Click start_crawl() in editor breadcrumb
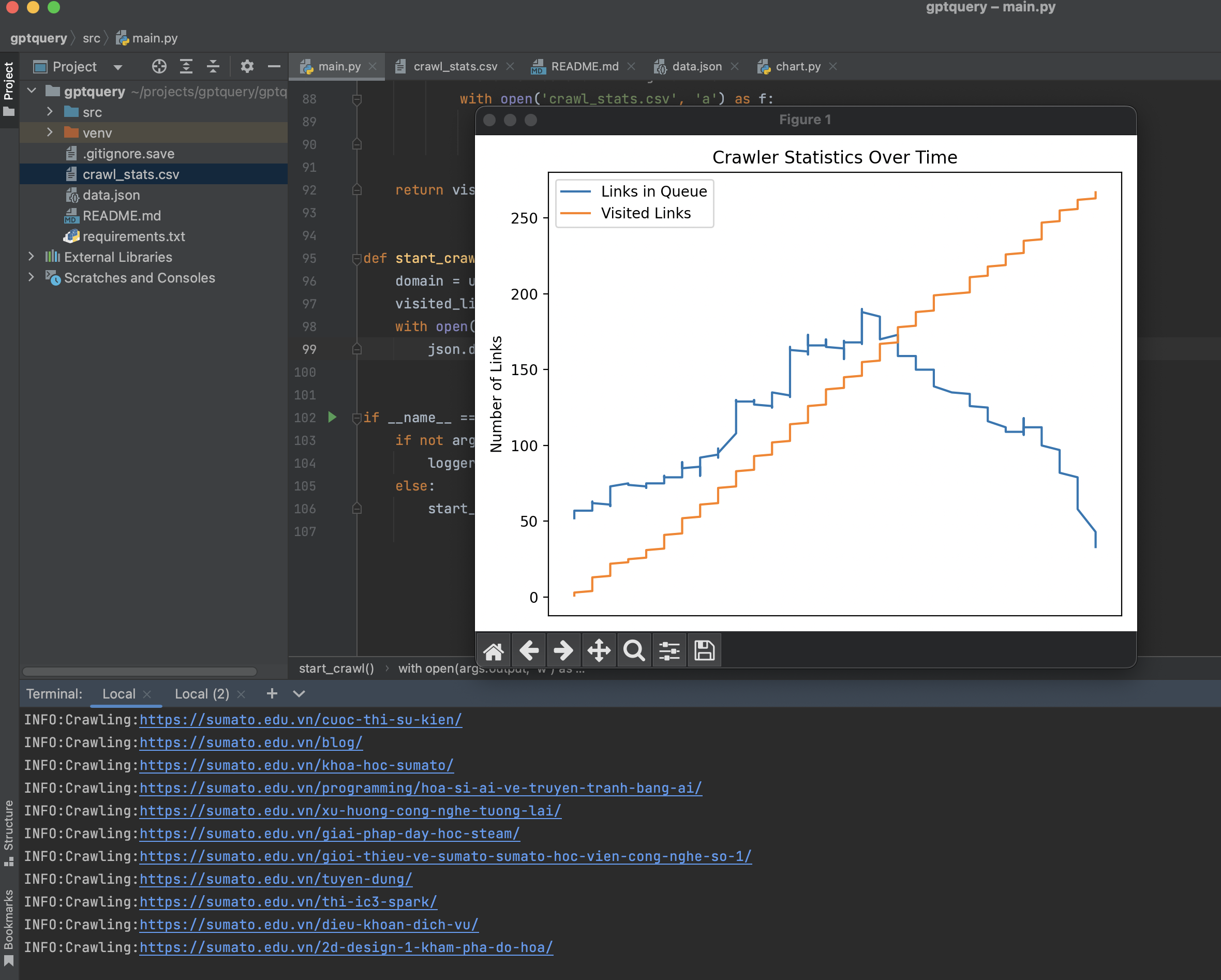The image size is (1221, 980). (x=336, y=669)
